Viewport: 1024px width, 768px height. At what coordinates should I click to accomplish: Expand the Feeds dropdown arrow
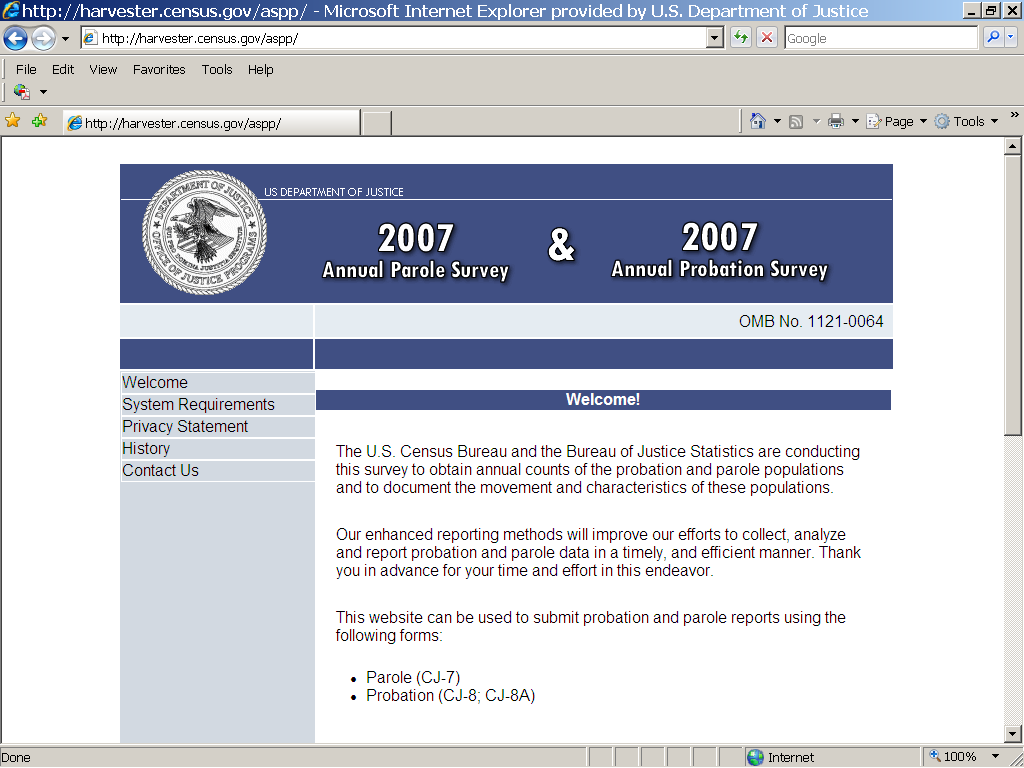tap(816, 121)
